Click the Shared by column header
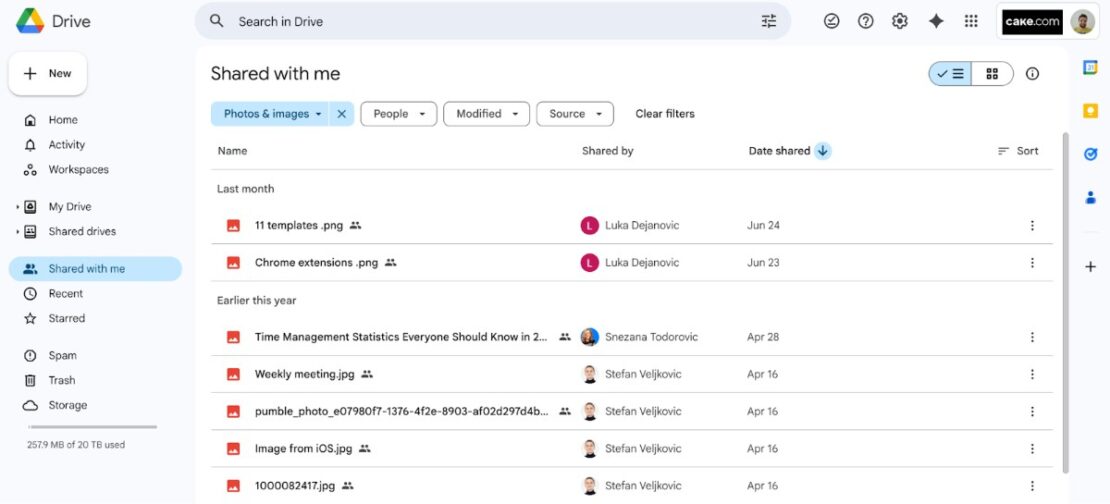This screenshot has height=504, width=1110. [x=607, y=151]
